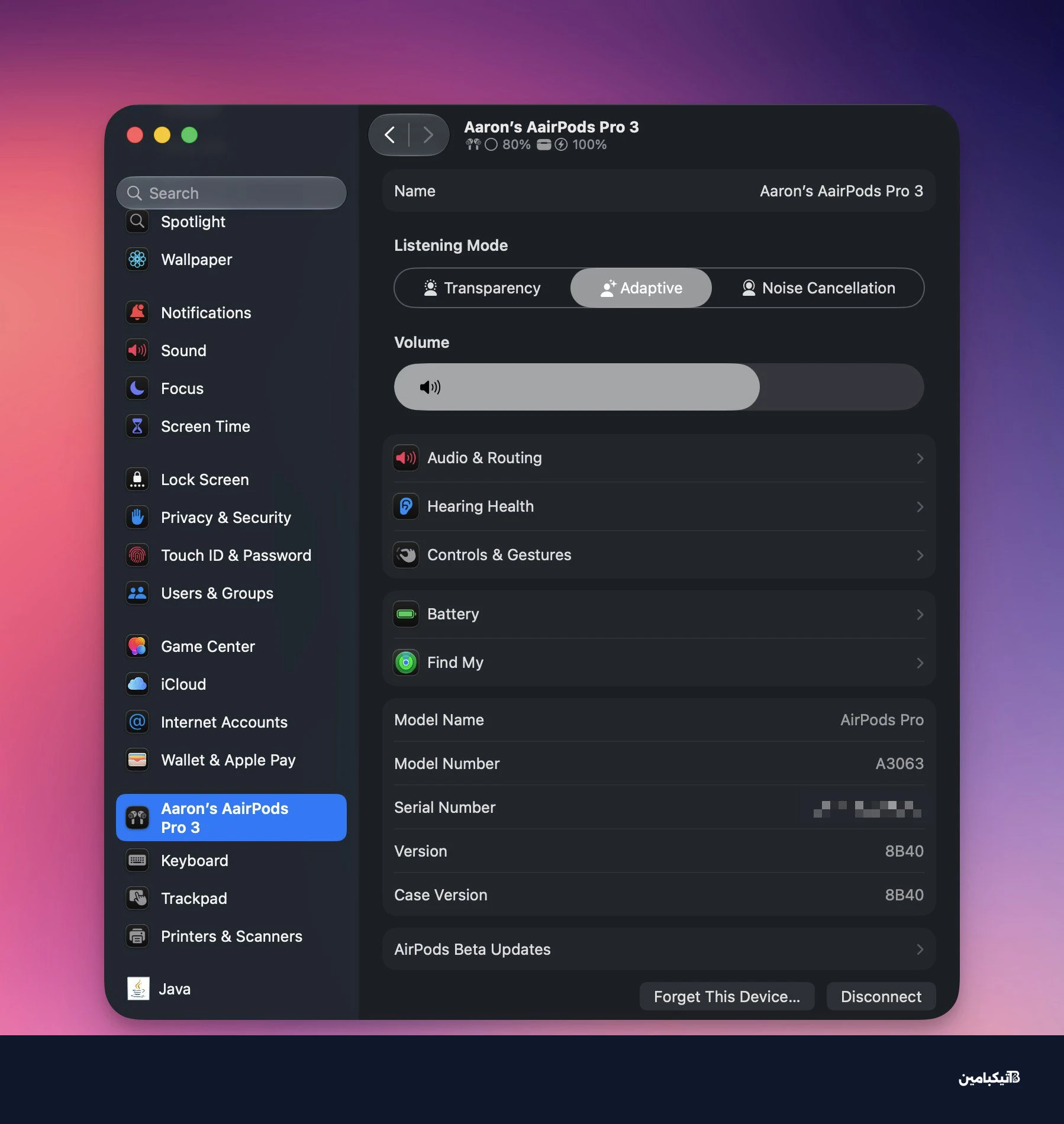Select Touch ID & Password sidebar item
Screen dimensions: 1064x1124
tap(231, 555)
